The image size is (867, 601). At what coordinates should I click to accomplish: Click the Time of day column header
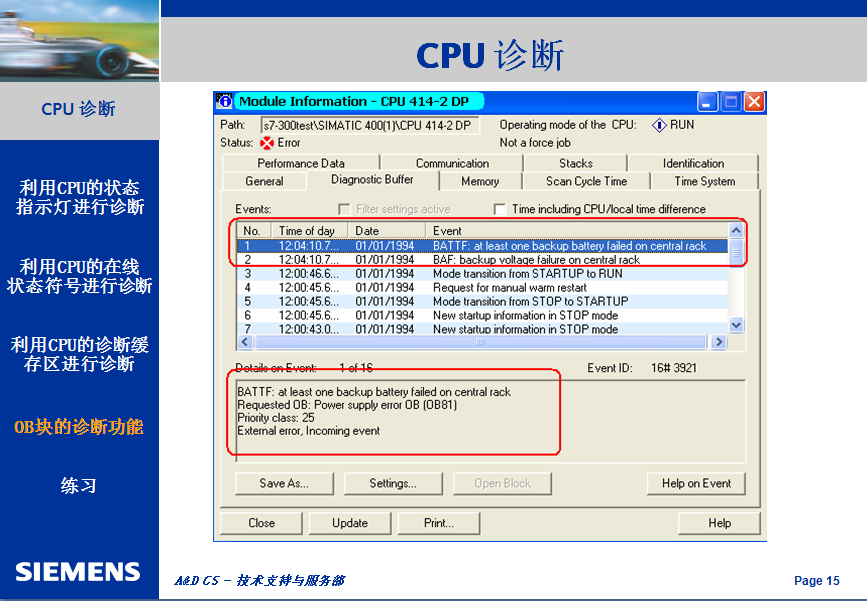click(309, 231)
